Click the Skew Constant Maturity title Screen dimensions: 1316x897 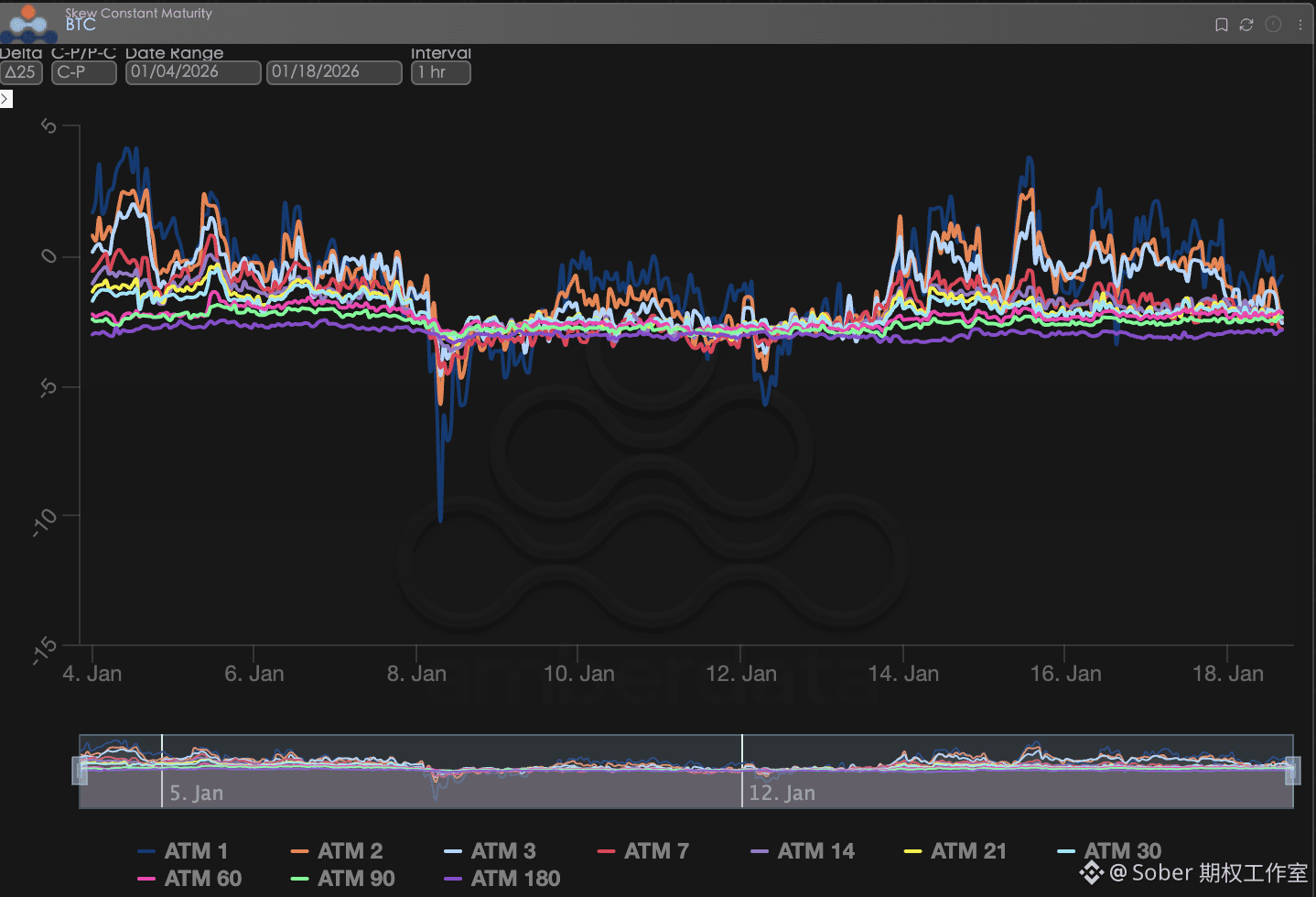pos(138,13)
